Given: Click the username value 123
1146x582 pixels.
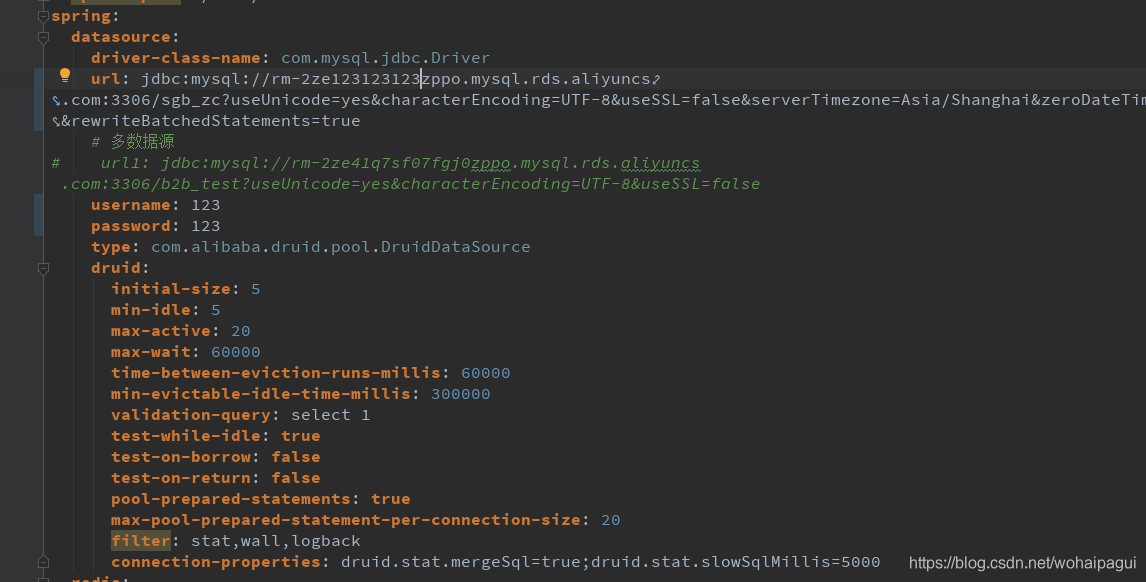Looking at the screenshot, I should (x=205, y=205).
